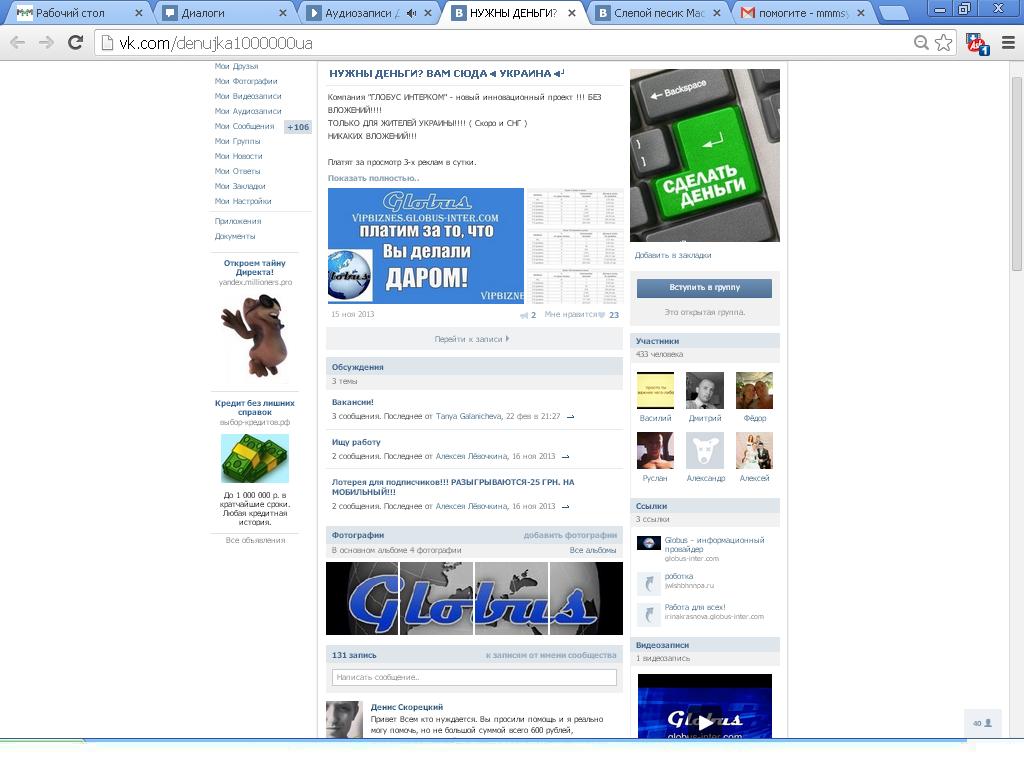Click Все альбомы link
The height and width of the screenshot is (761, 1024).
(x=592, y=550)
